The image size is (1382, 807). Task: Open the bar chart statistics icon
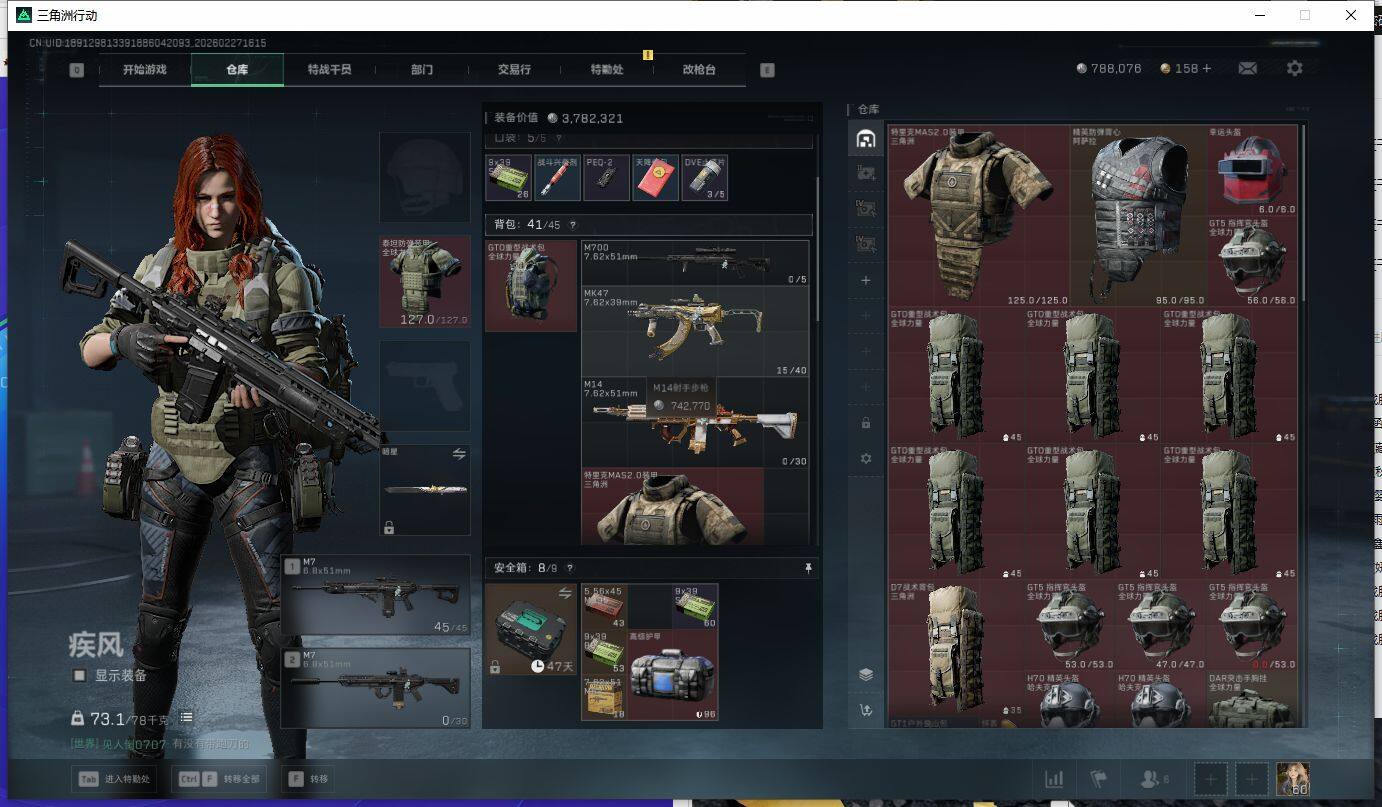coord(1054,779)
